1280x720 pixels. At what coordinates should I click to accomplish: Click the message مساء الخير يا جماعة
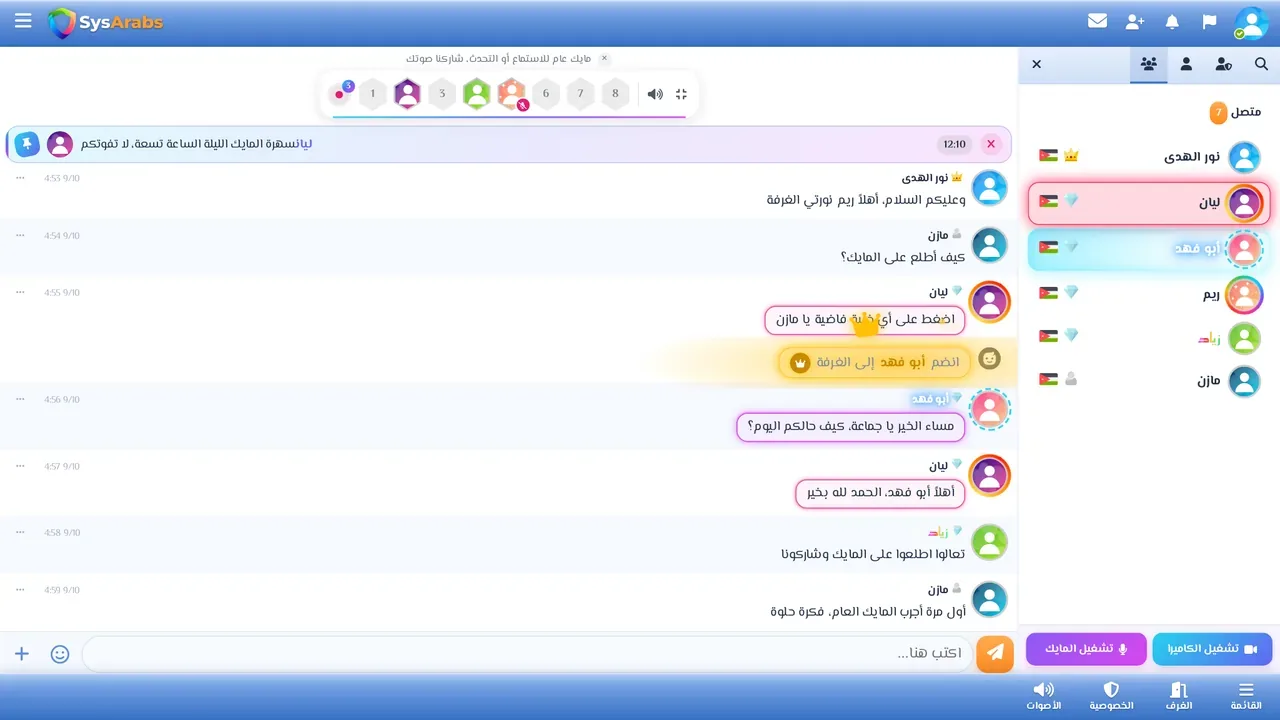[x=851, y=427]
